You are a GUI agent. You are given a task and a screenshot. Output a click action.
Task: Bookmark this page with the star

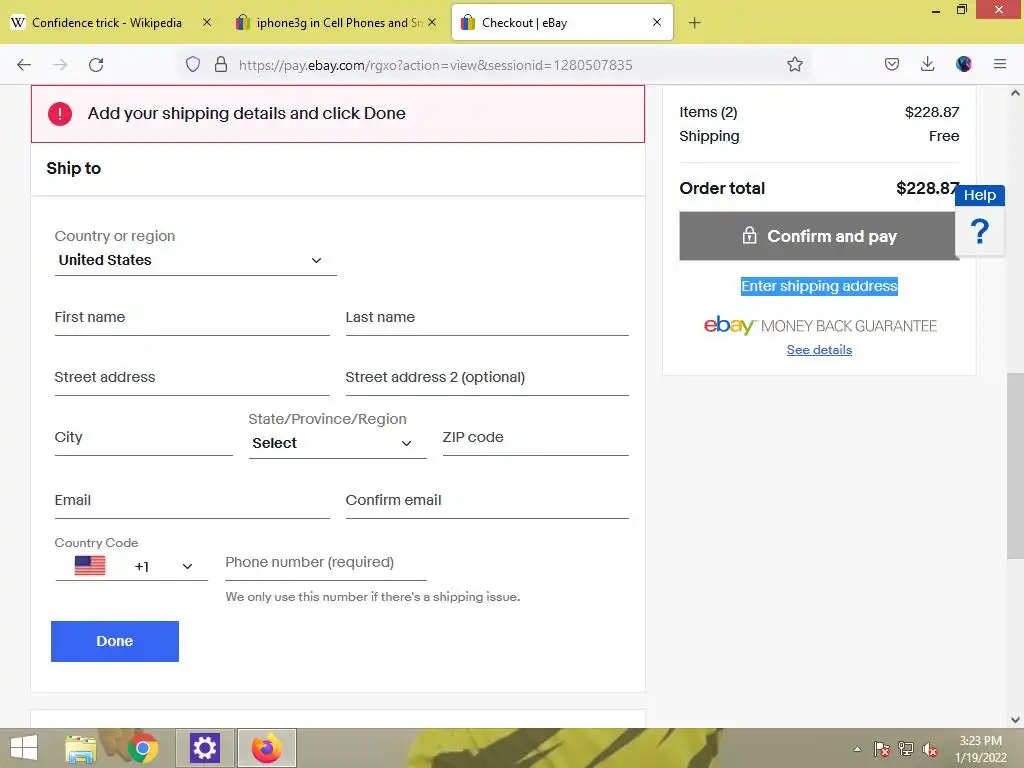pyautogui.click(x=794, y=64)
